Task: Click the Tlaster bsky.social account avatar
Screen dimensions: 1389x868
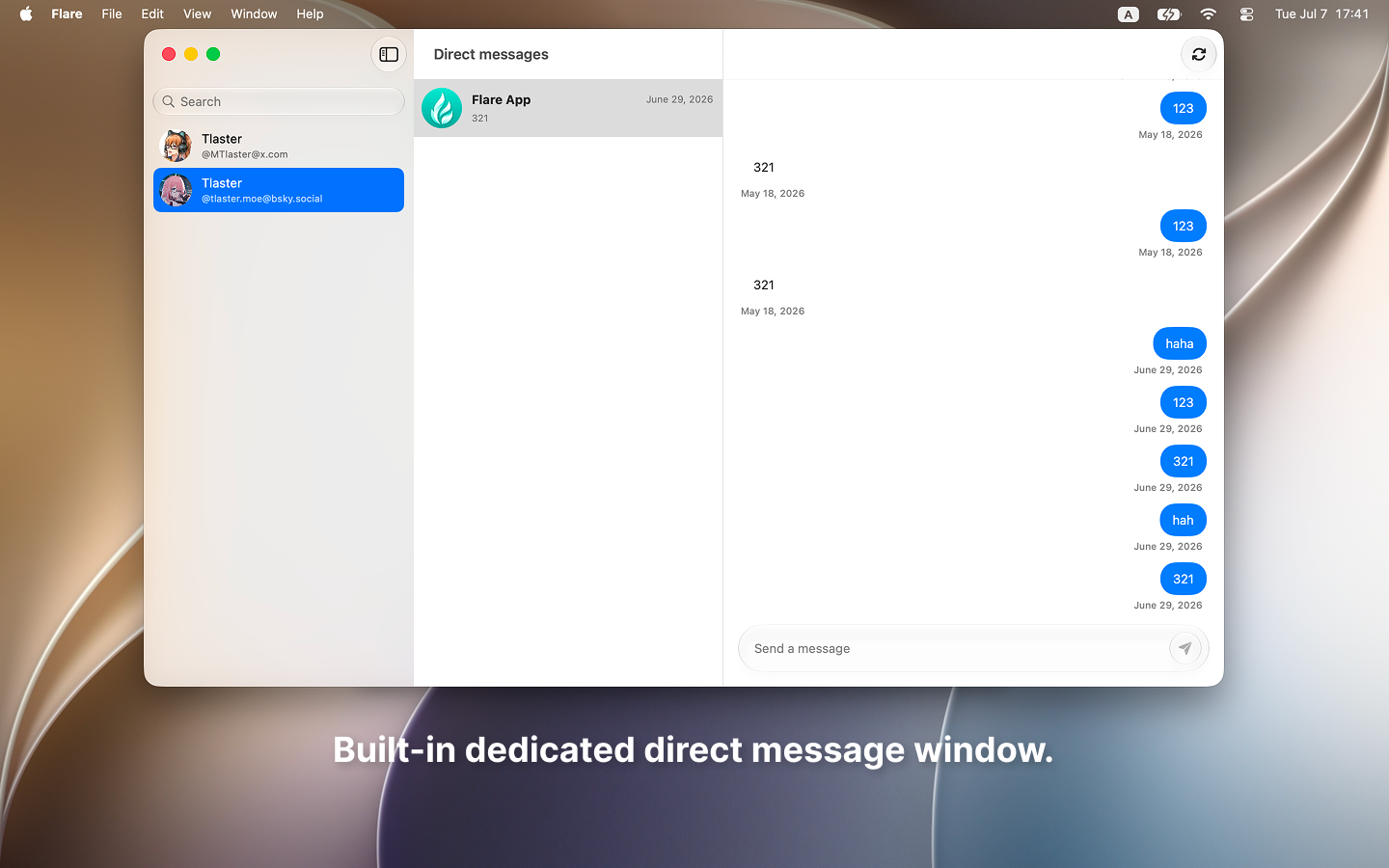Action: coord(176,190)
